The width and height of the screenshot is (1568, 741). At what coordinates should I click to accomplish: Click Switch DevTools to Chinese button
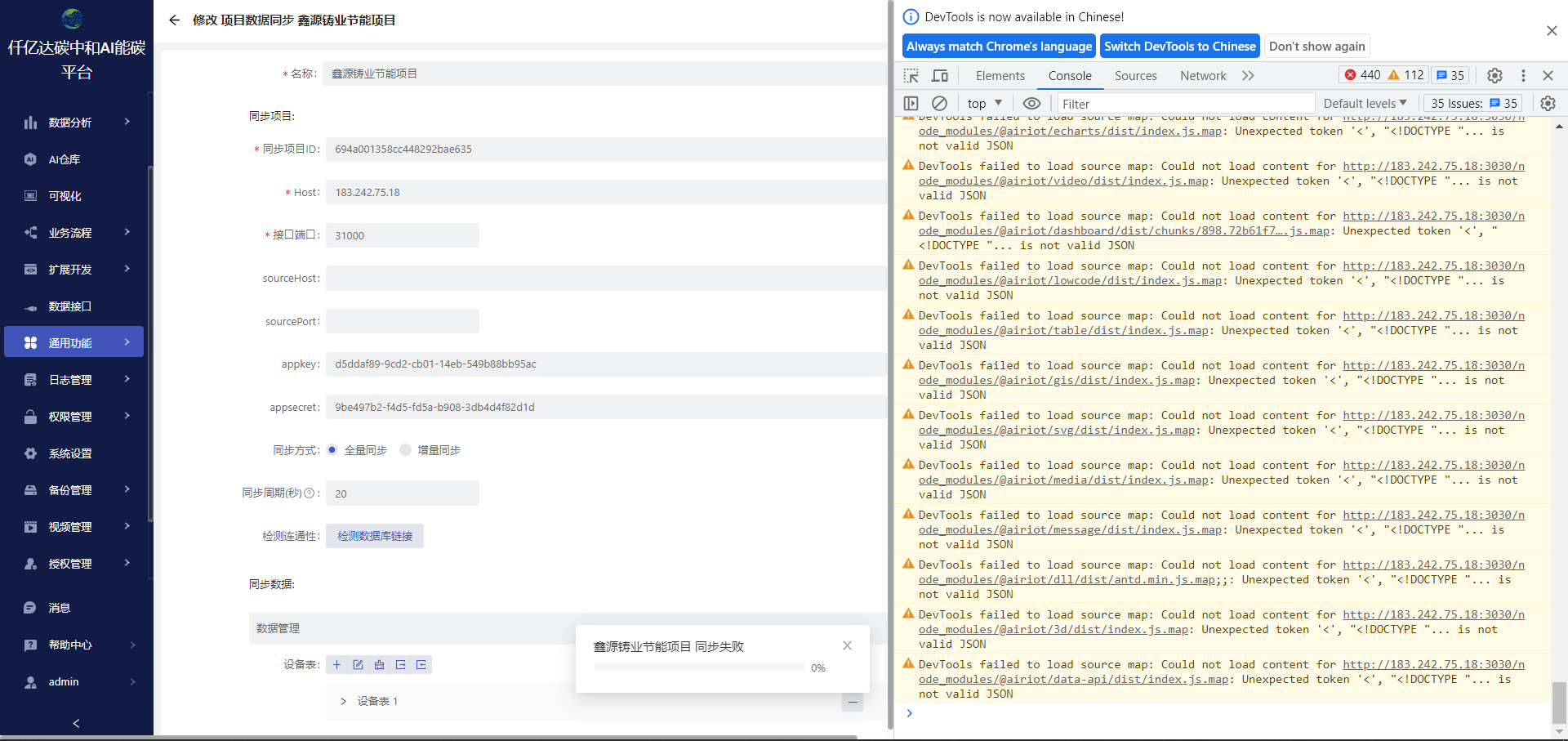tap(1179, 47)
